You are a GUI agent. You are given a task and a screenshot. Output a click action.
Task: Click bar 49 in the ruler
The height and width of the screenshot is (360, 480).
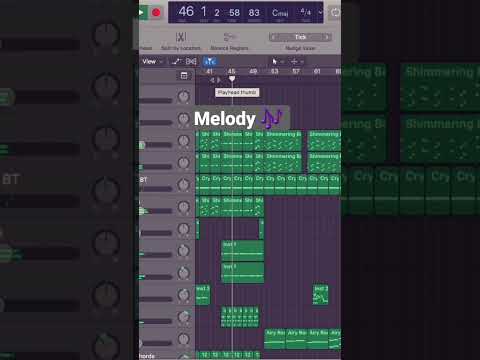[253, 71]
